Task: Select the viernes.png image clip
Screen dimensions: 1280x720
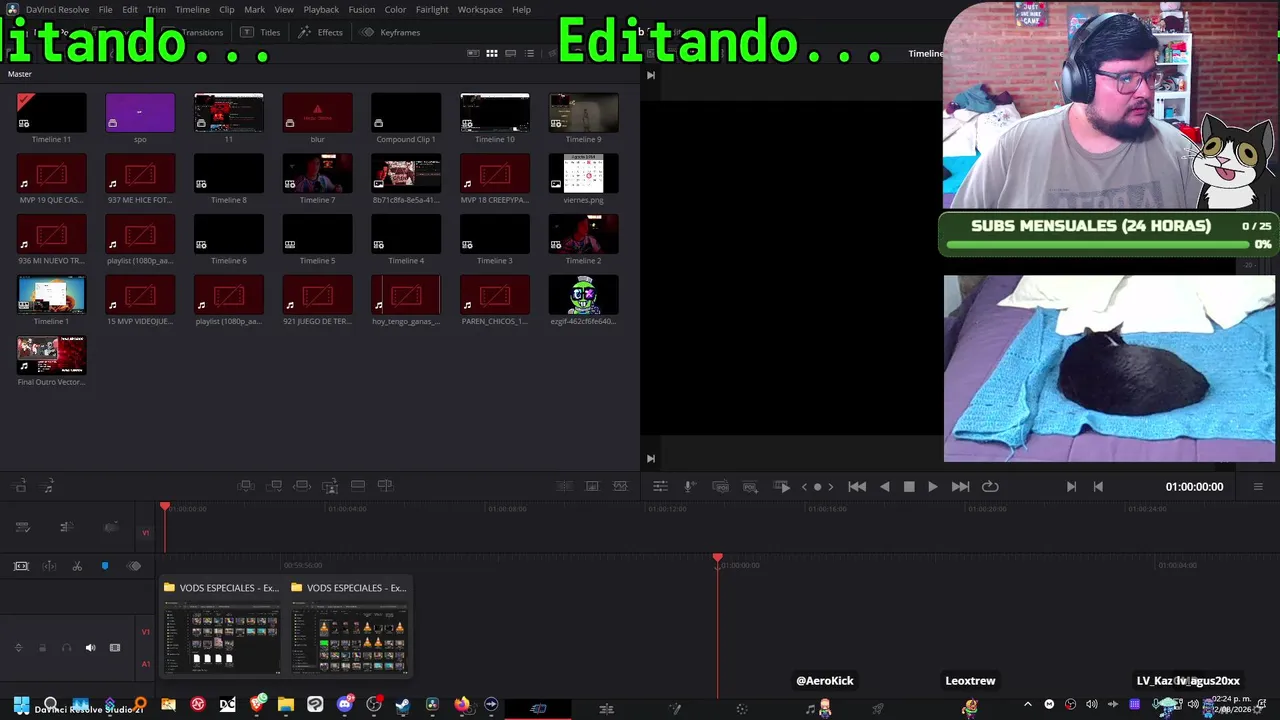Action: tap(584, 174)
